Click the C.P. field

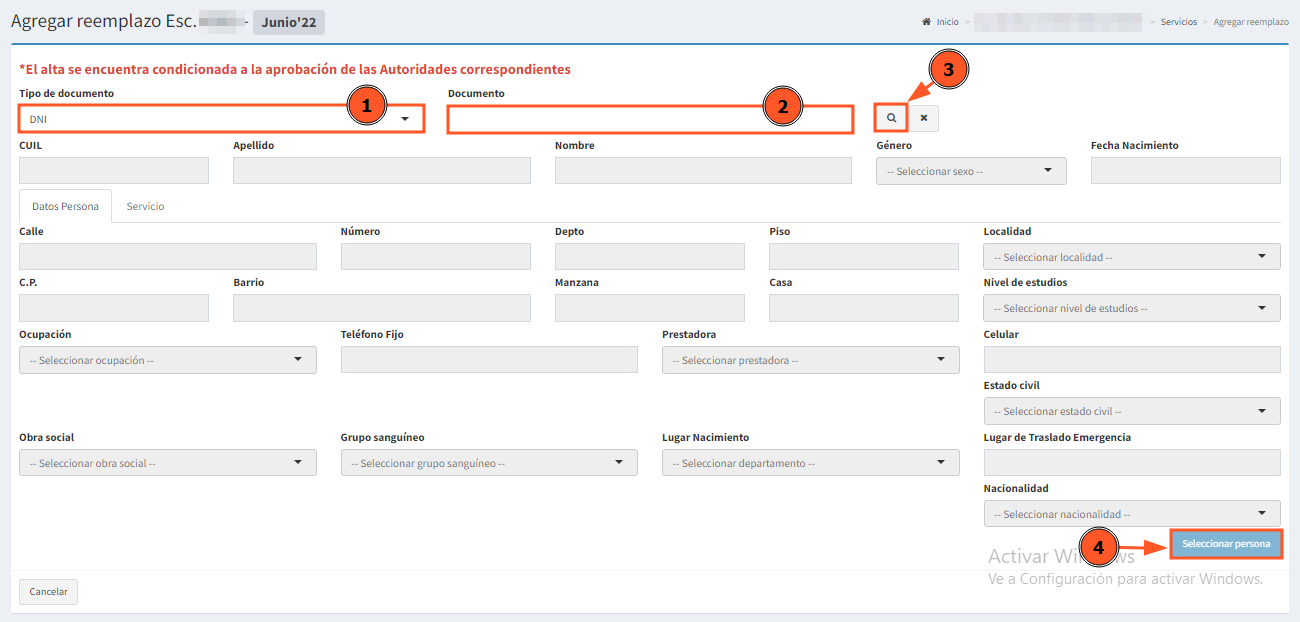[x=114, y=308]
